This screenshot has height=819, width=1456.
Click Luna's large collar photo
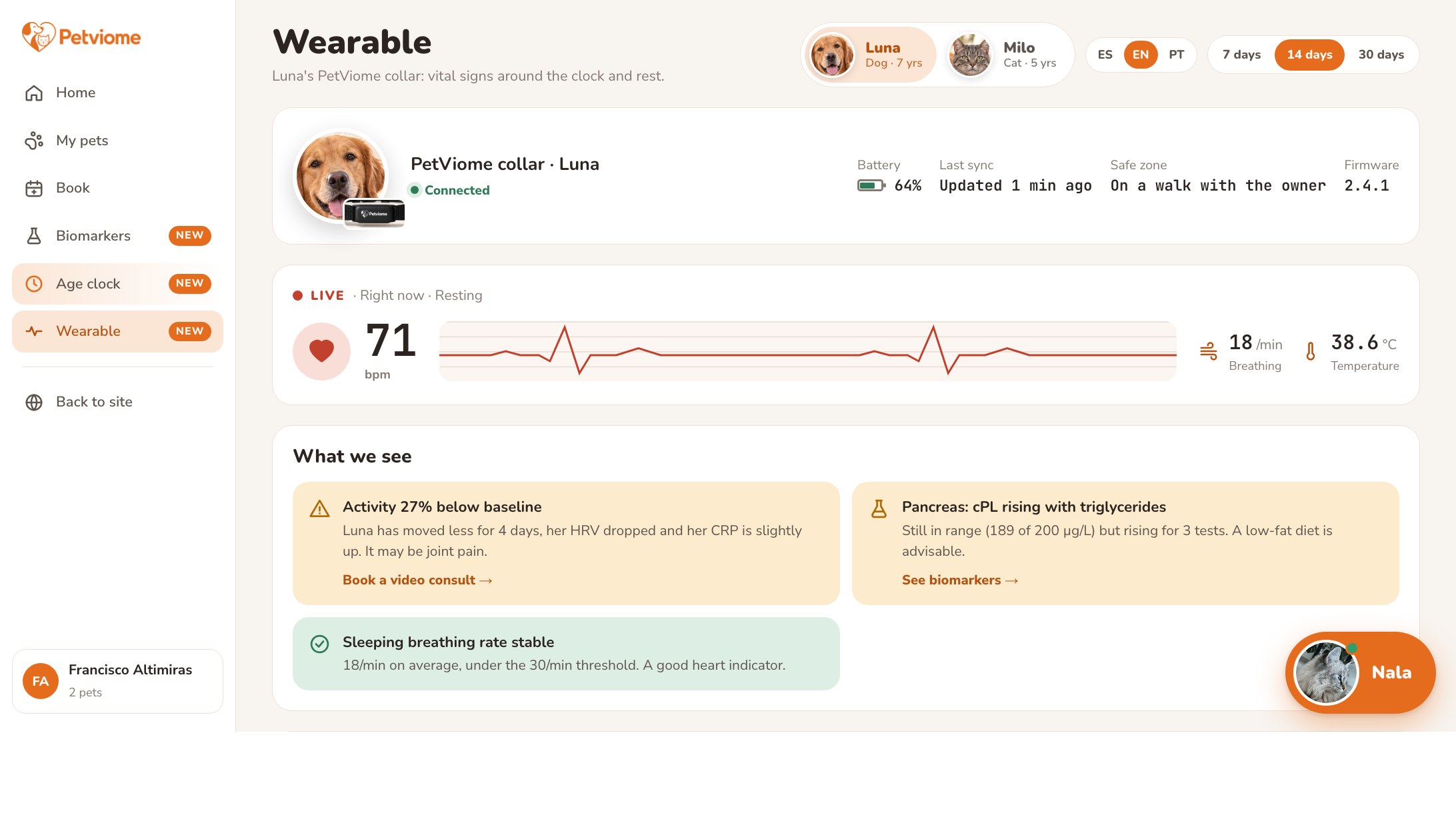(341, 176)
